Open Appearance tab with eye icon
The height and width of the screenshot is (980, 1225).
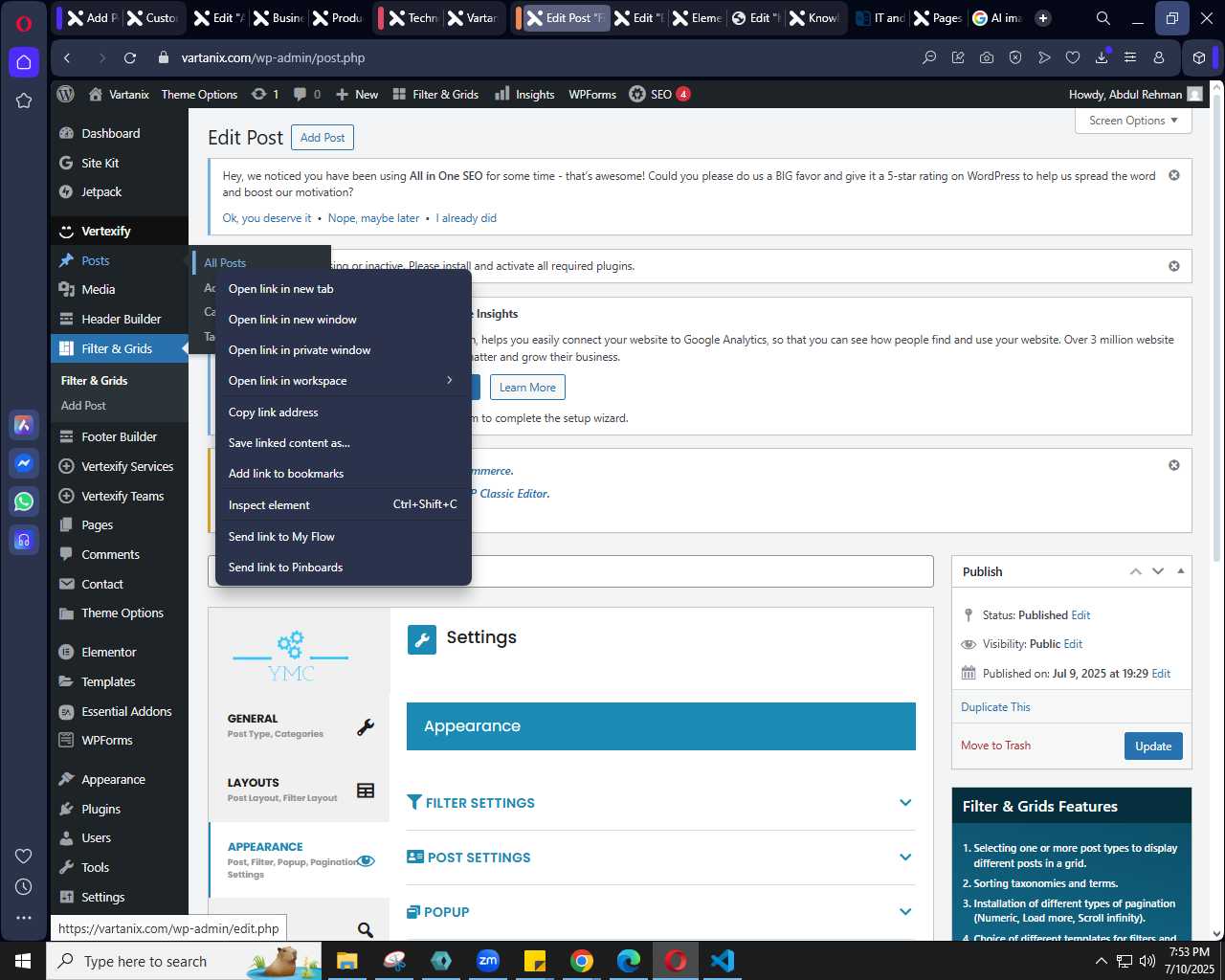tap(299, 859)
